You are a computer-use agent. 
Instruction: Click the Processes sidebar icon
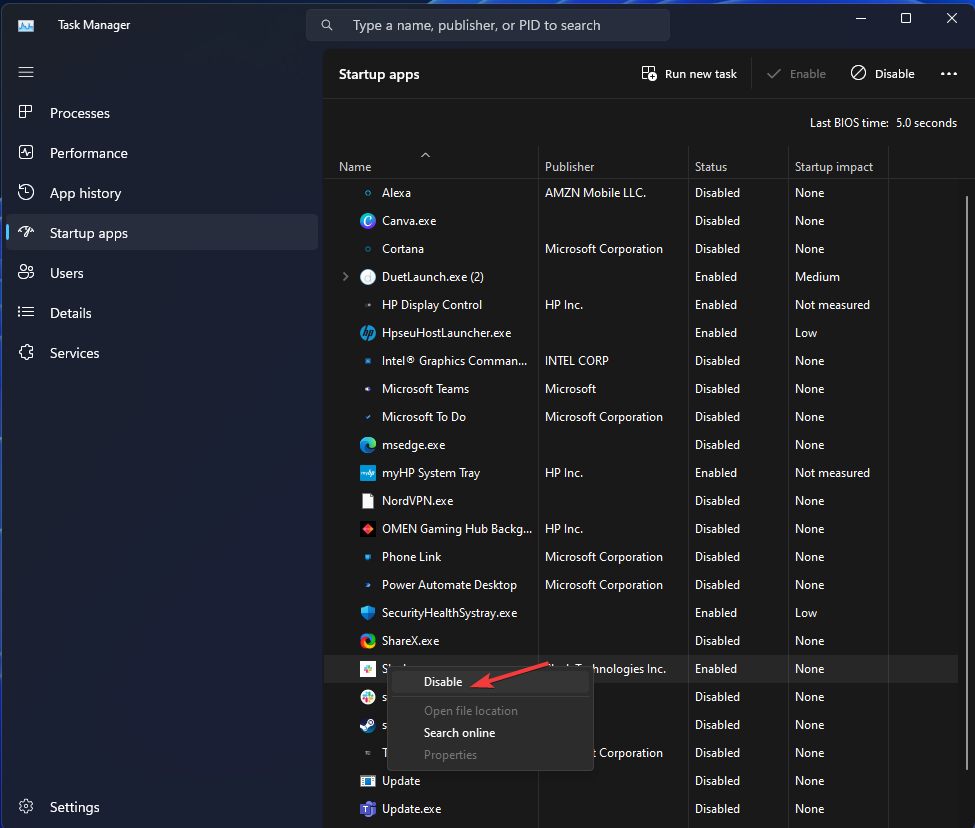(x=25, y=112)
